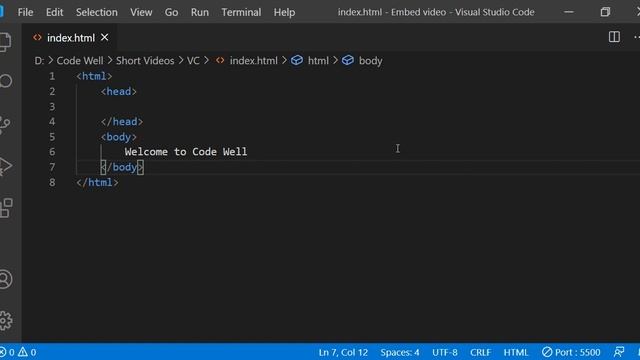Click the Port : 5500 Live Server item
640x360 pixels.
pyautogui.click(x=571, y=352)
